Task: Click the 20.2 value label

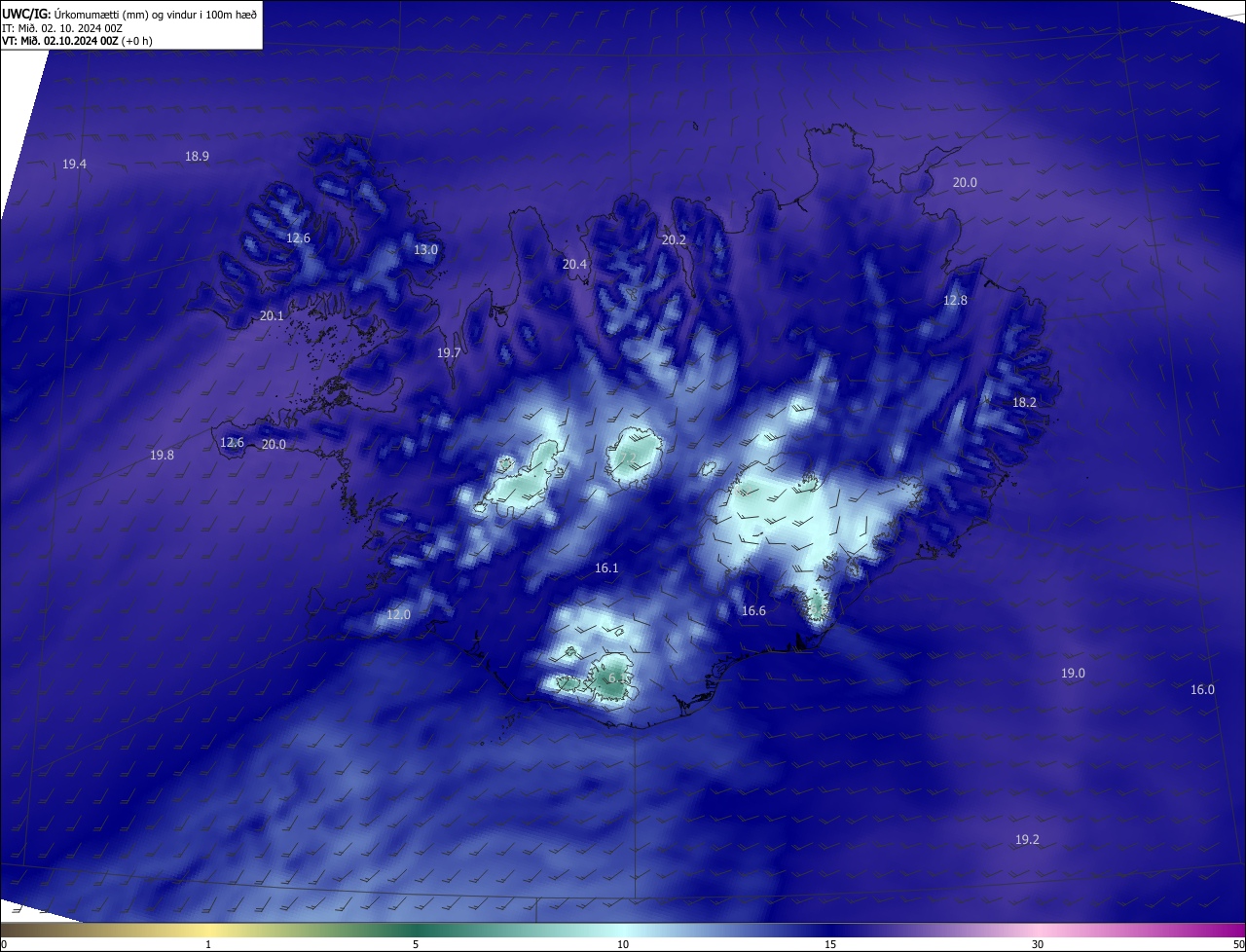Action: tap(674, 240)
